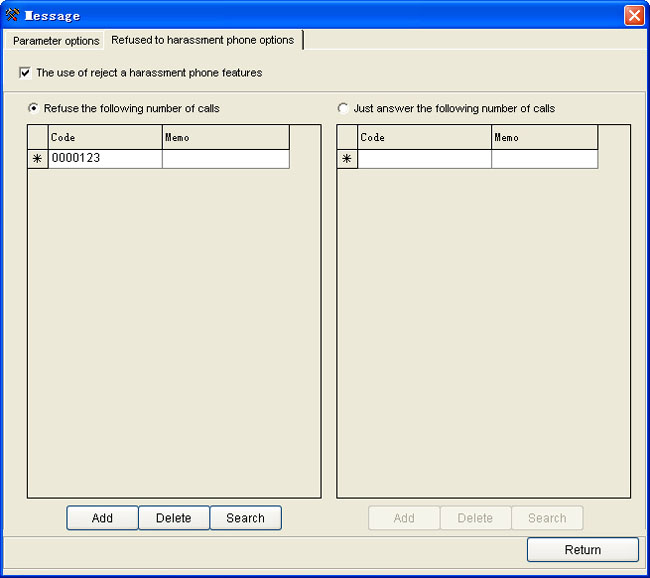Screen dimensions: 650x578
Task: Click empty Code cell in answer list
Action: [x=424, y=159]
